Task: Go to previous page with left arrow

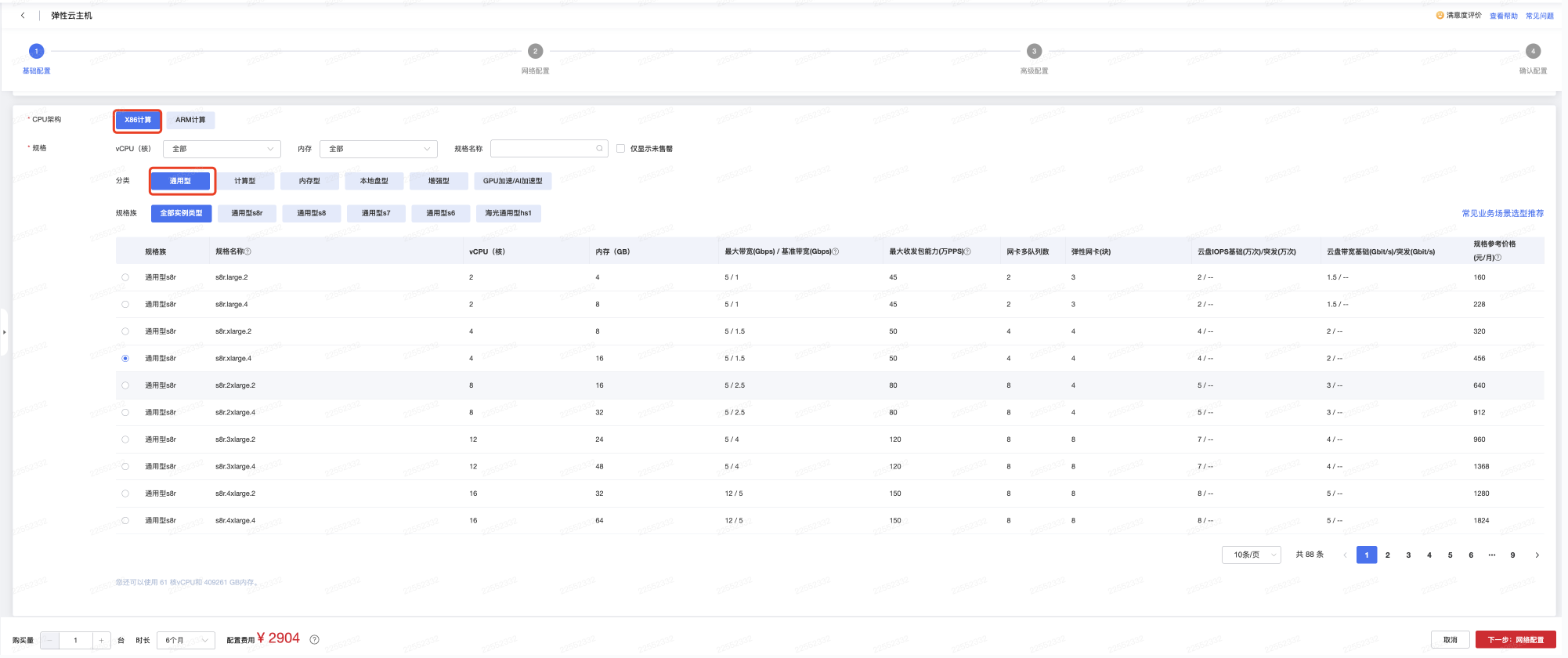Action: (x=1346, y=555)
